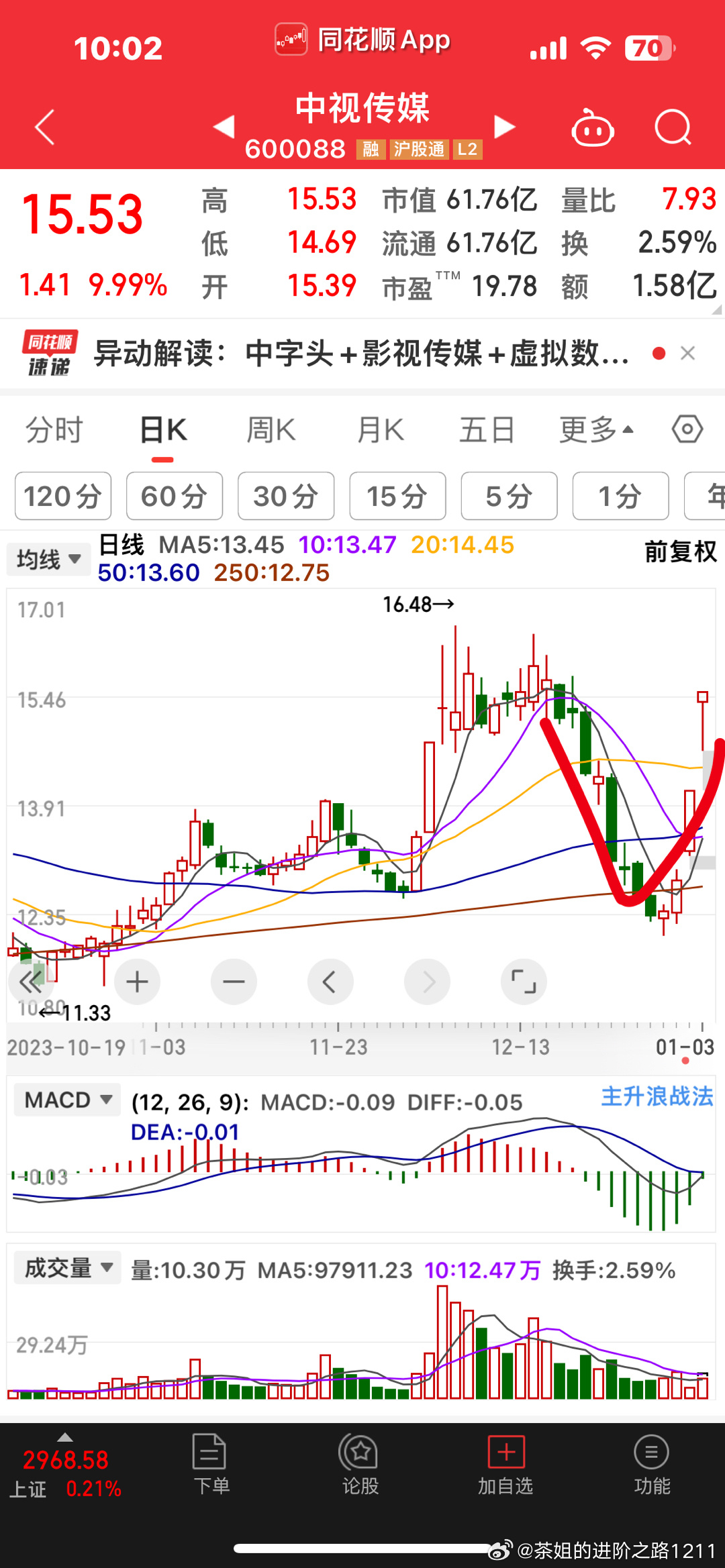
Task: Open 同花顺速递 logo
Action: [50, 354]
